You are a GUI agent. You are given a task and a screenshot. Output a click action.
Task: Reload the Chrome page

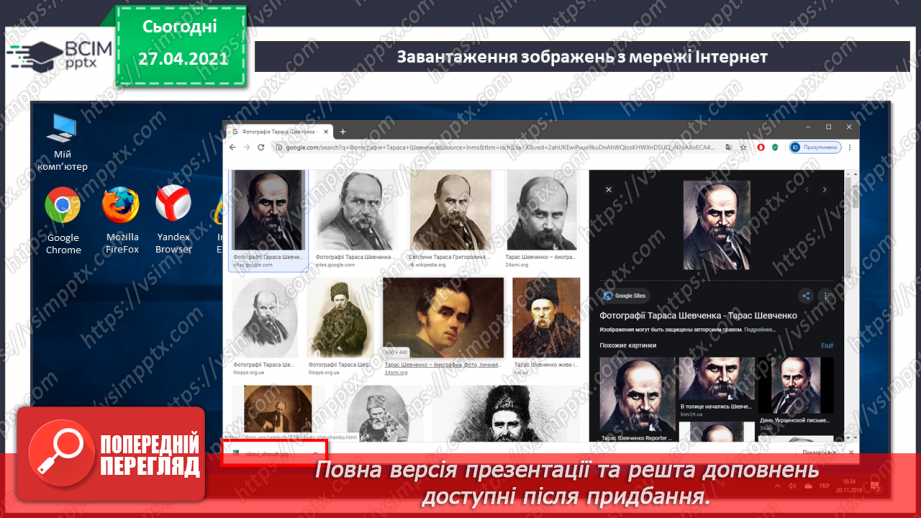[261, 147]
